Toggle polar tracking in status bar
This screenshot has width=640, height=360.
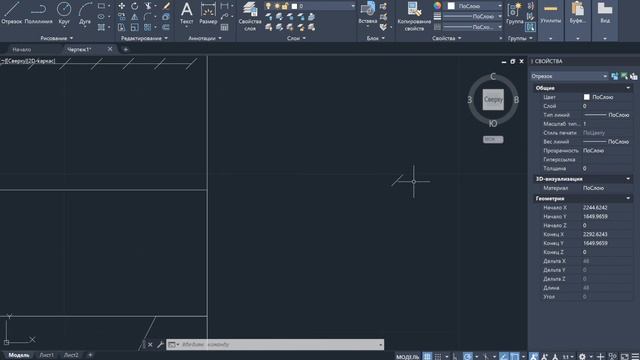click(468, 356)
